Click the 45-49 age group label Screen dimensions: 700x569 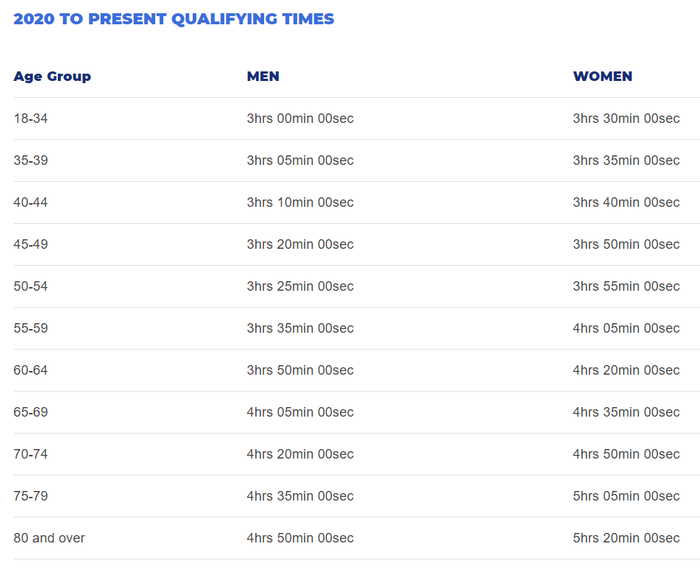pos(29,244)
